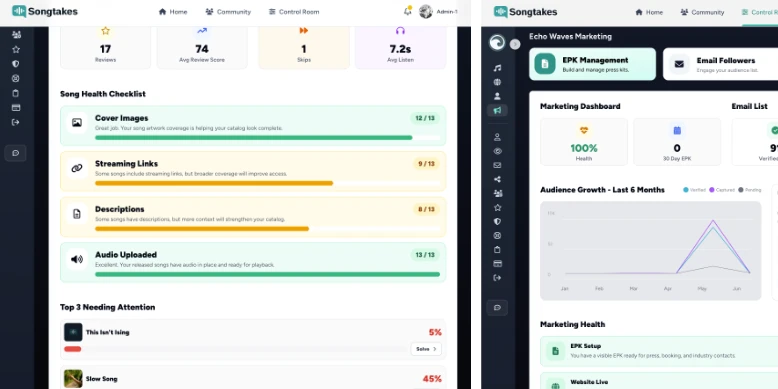Open the globe icon in right window sidebar
The image size is (778, 389).
497,82
